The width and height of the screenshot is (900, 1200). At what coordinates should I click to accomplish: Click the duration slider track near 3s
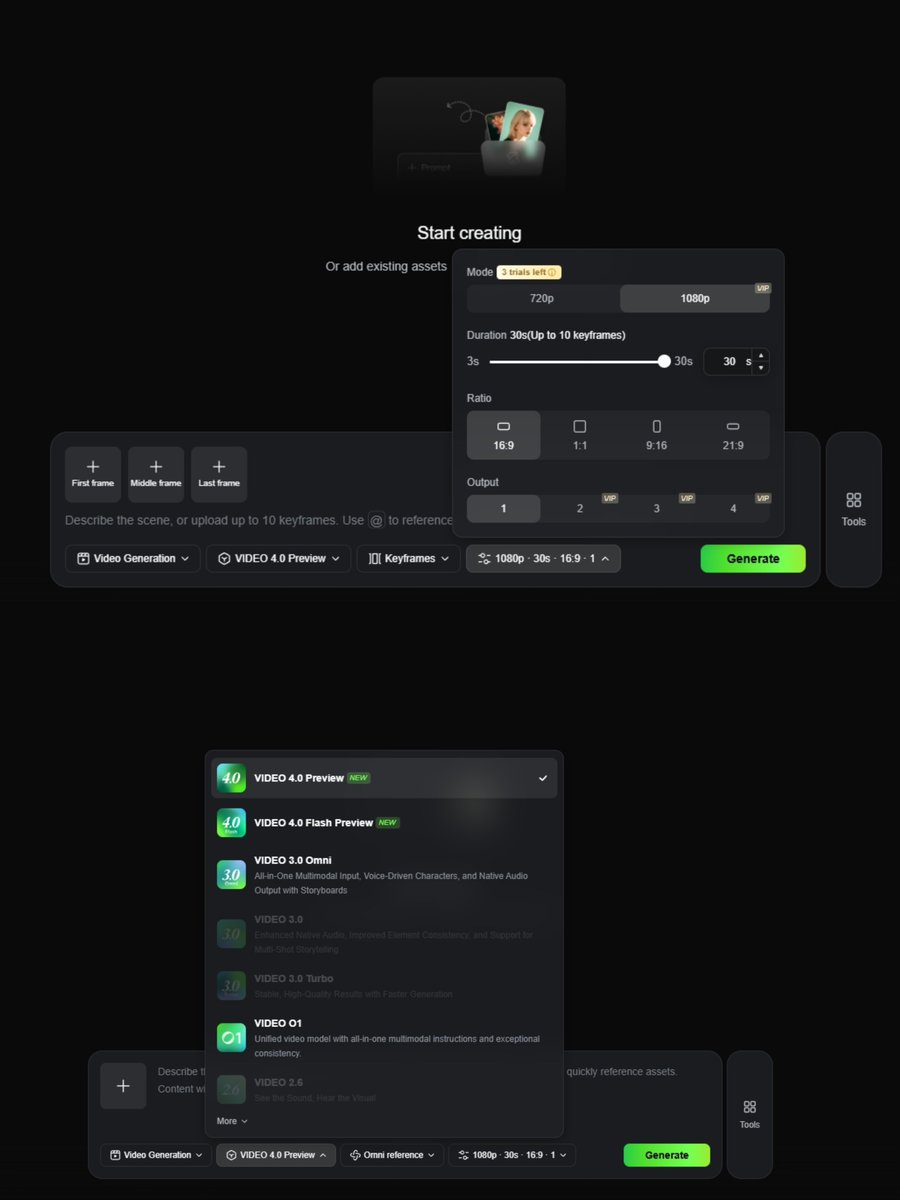coord(495,361)
